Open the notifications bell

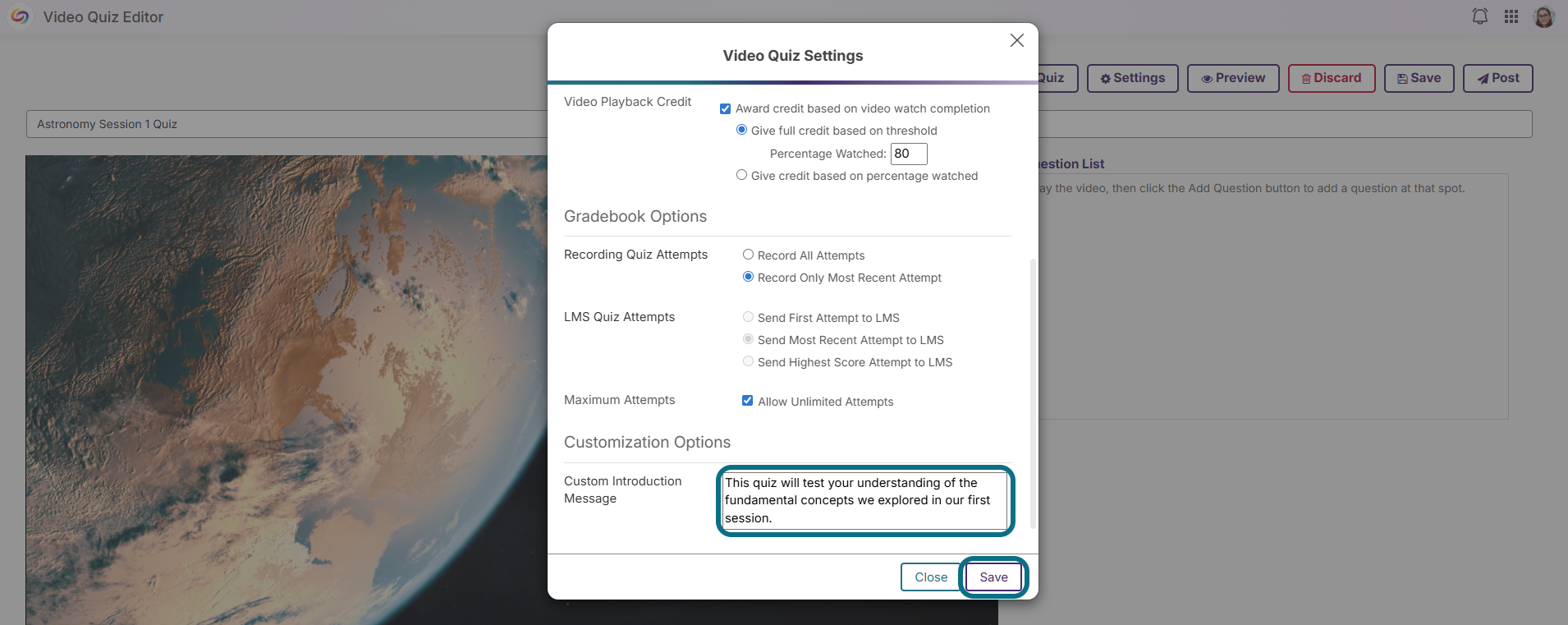coord(1479,16)
